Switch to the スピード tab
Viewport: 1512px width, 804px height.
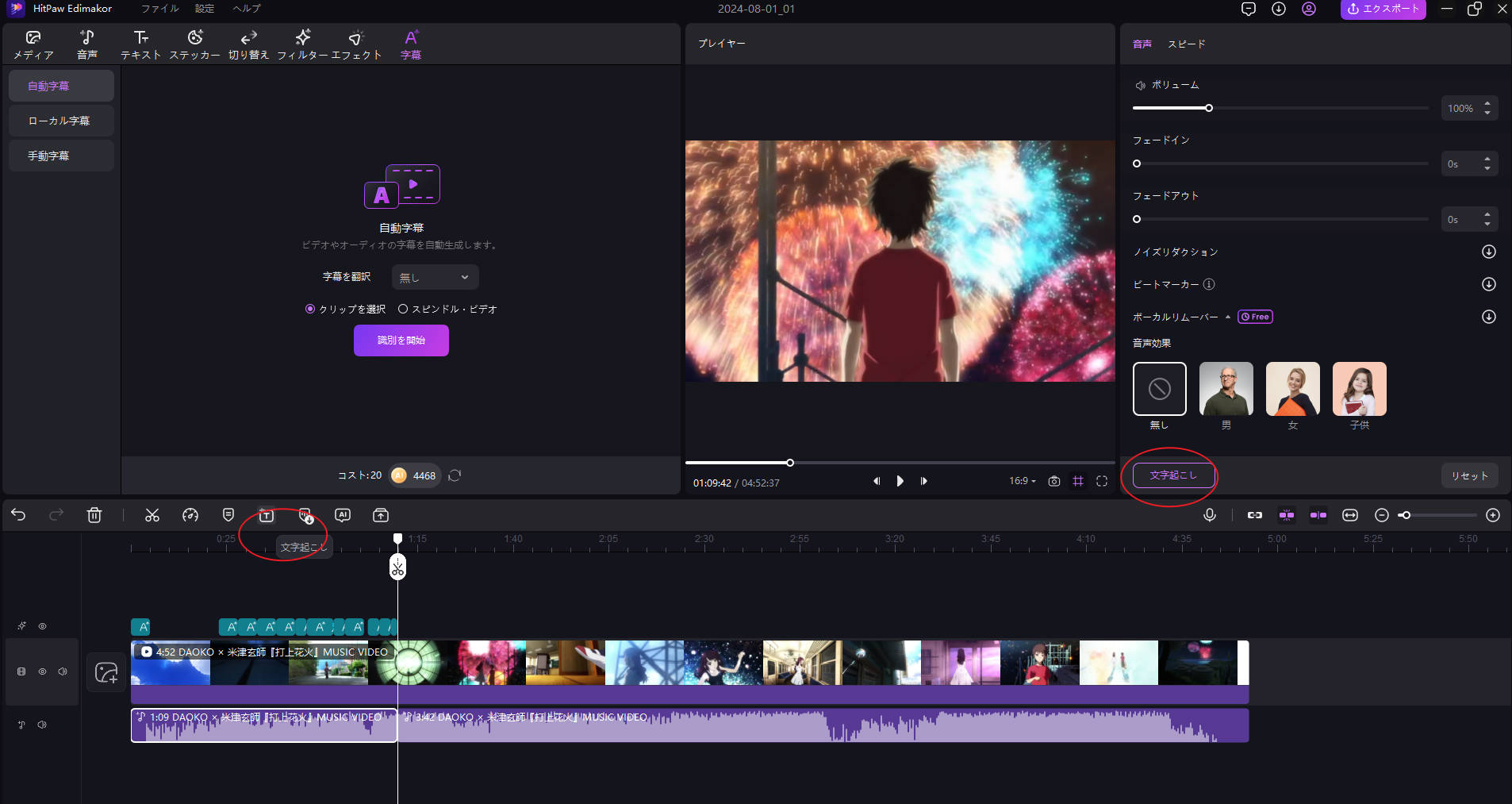click(1186, 44)
